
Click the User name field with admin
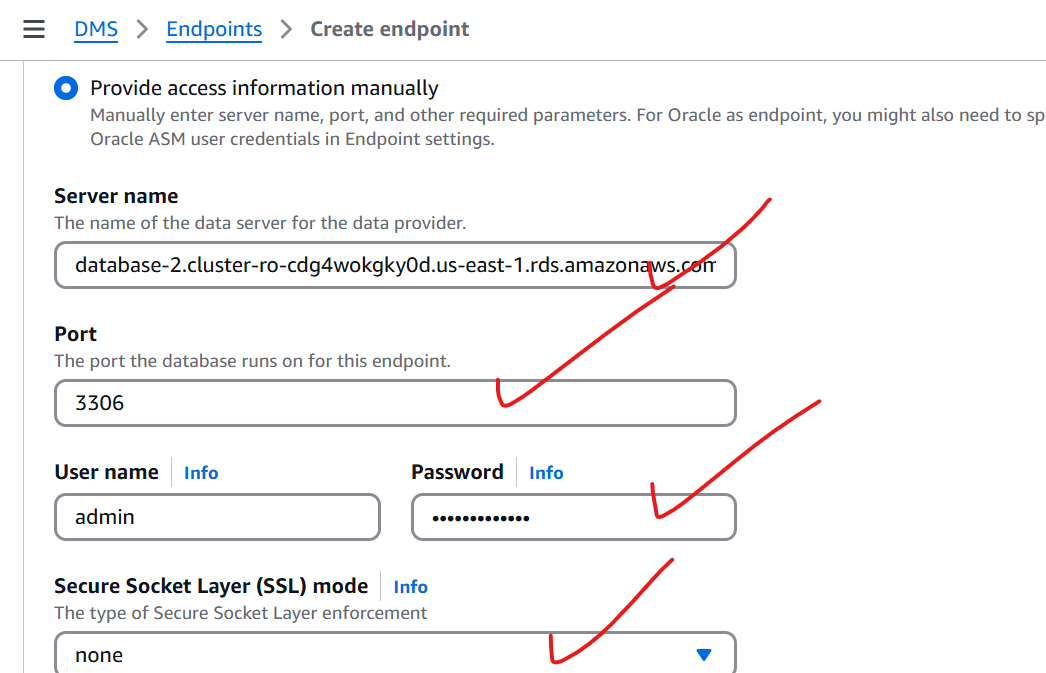tap(217, 517)
